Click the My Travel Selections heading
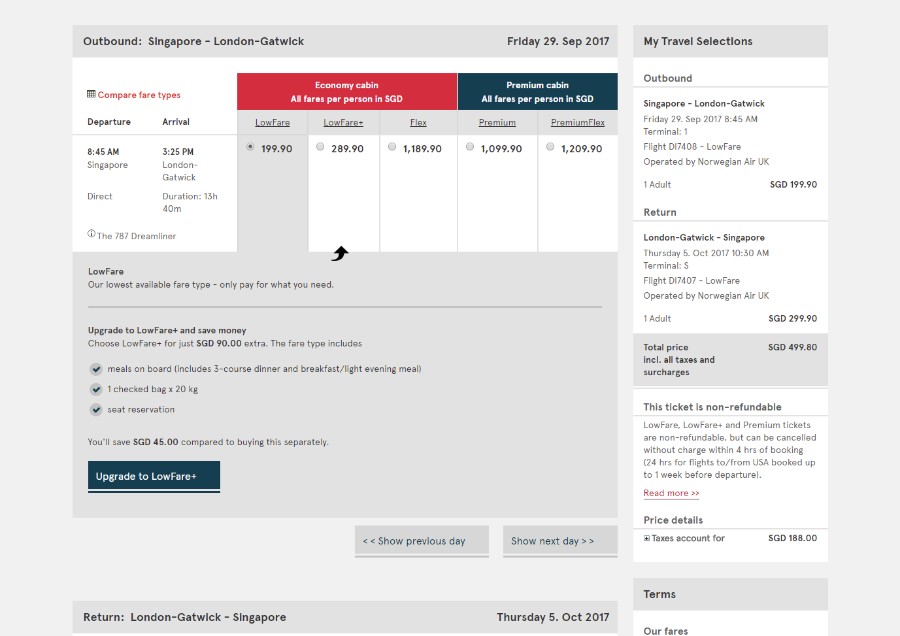 (x=698, y=41)
